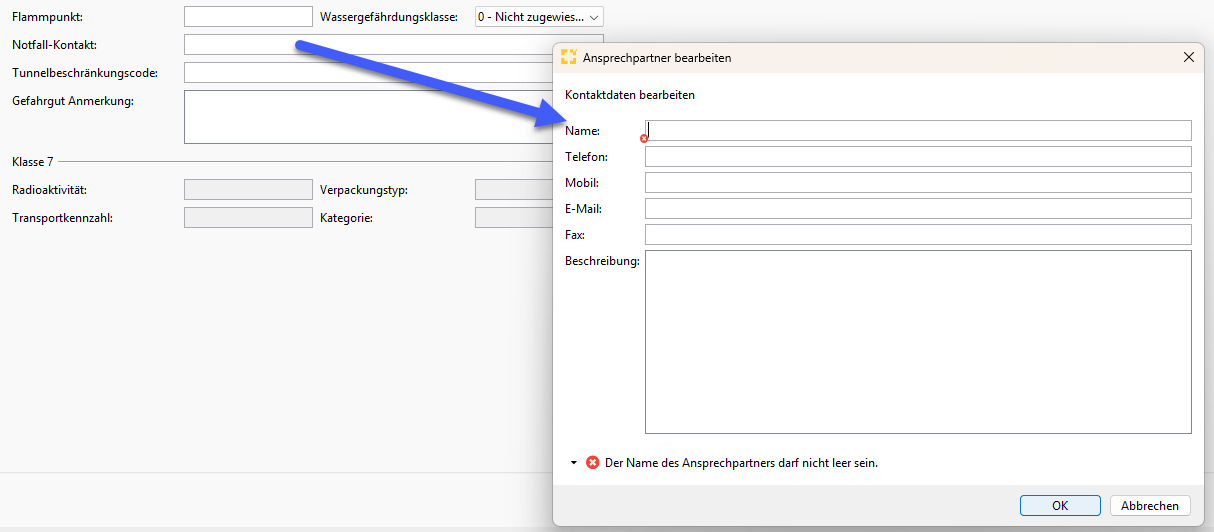This screenshot has height=532, width=1214.
Task: Select the Mobil input field
Action: [x=918, y=183]
